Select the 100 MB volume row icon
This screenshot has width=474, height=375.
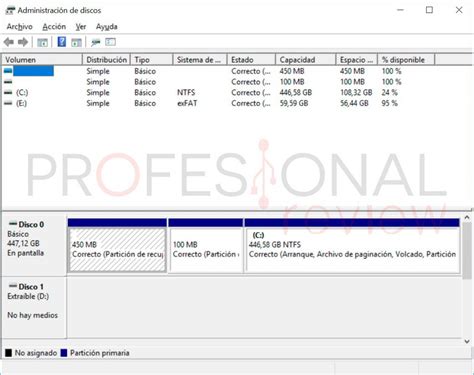tap(8, 82)
